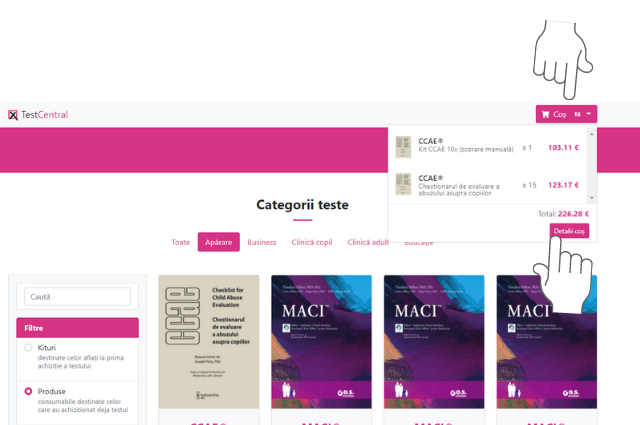640x425 pixels.
Task: Open the Business category tab
Action: 262,242
